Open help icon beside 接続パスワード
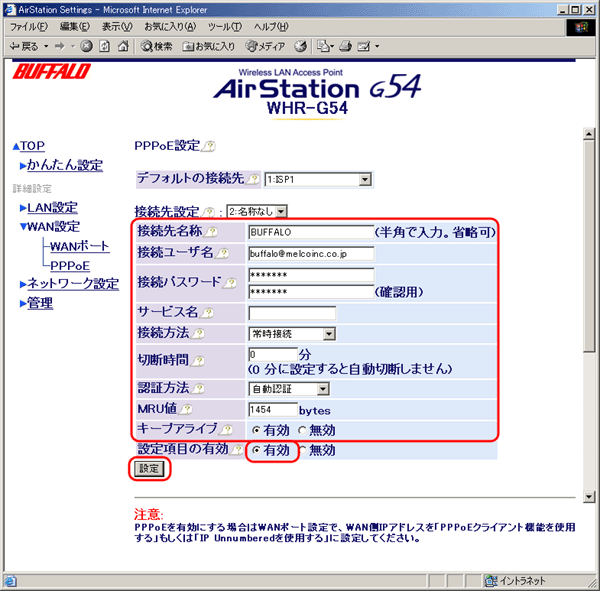Screen dimensions: 600x591 click(x=230, y=283)
